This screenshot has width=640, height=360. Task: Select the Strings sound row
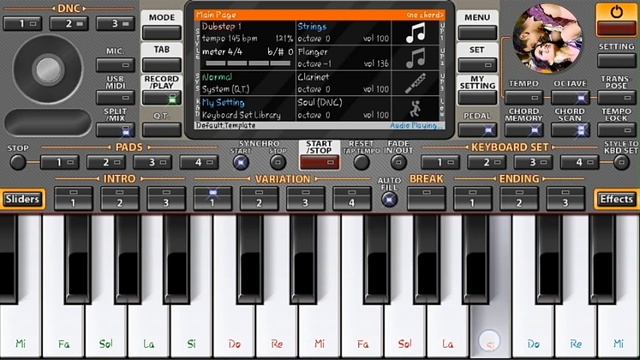click(343, 33)
